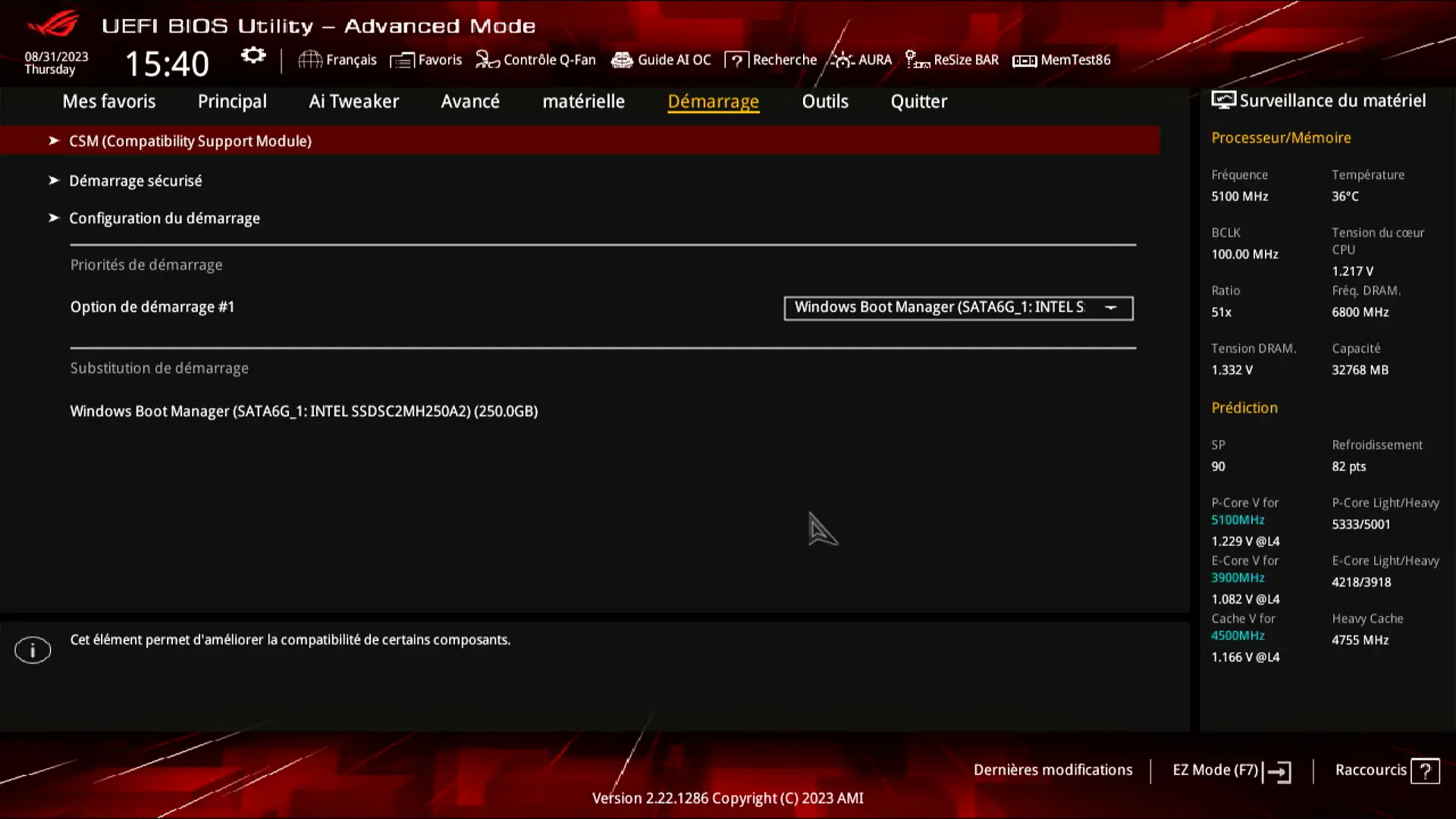Open the Option de démarrage #1 dropdown
This screenshot has height=819, width=1456.
tap(959, 308)
